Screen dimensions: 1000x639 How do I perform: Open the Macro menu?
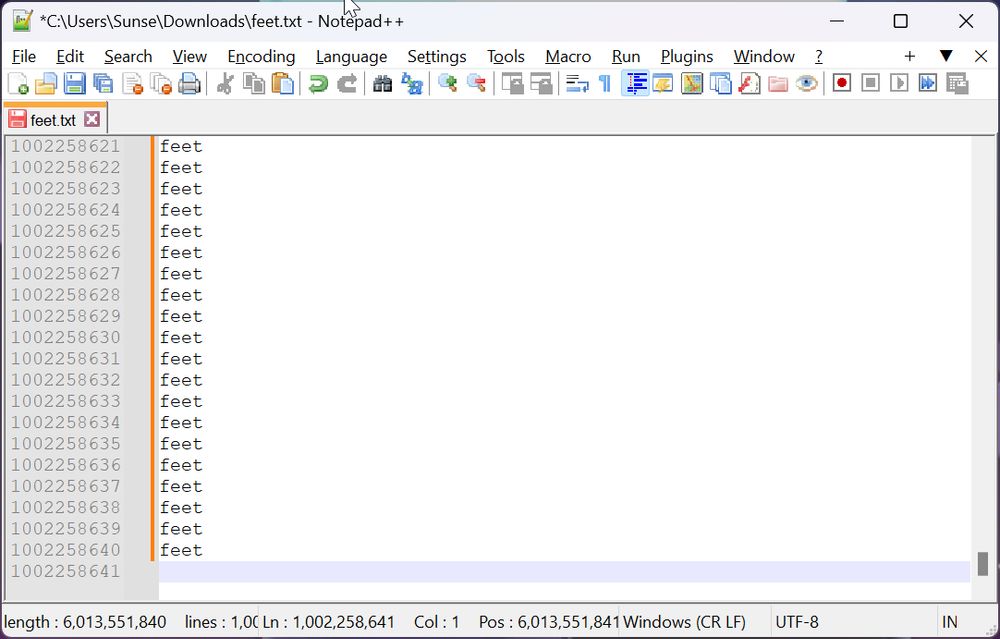tap(568, 56)
